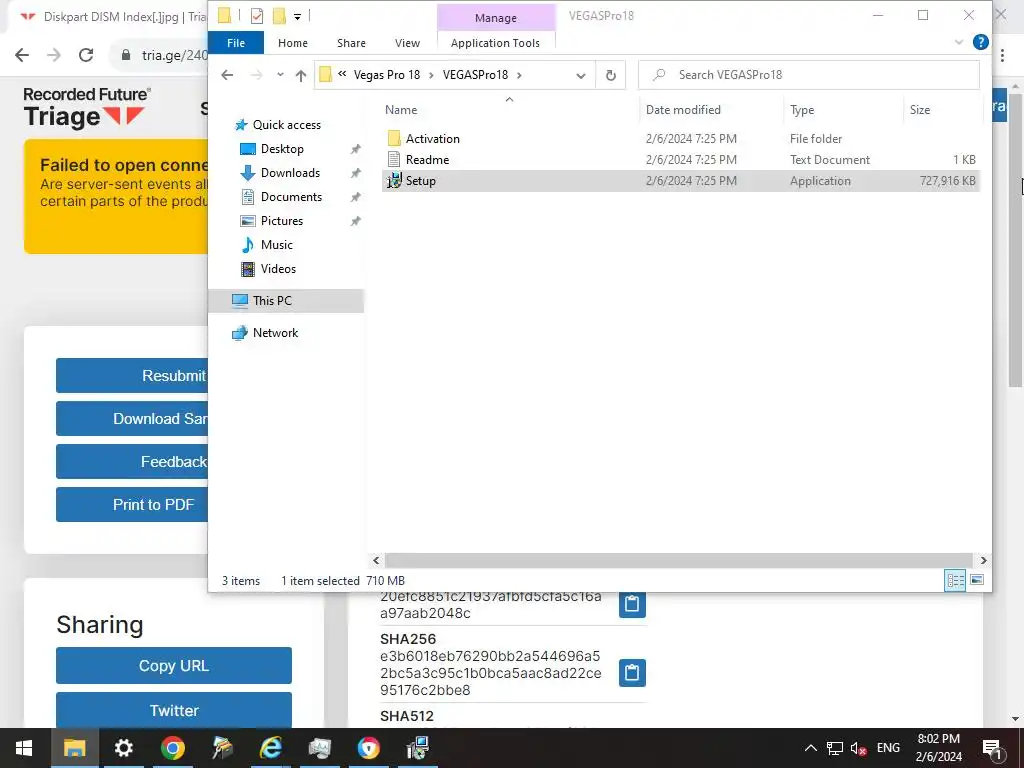1024x768 pixels.
Task: Click the Manage contextual tab
Action: point(496,18)
